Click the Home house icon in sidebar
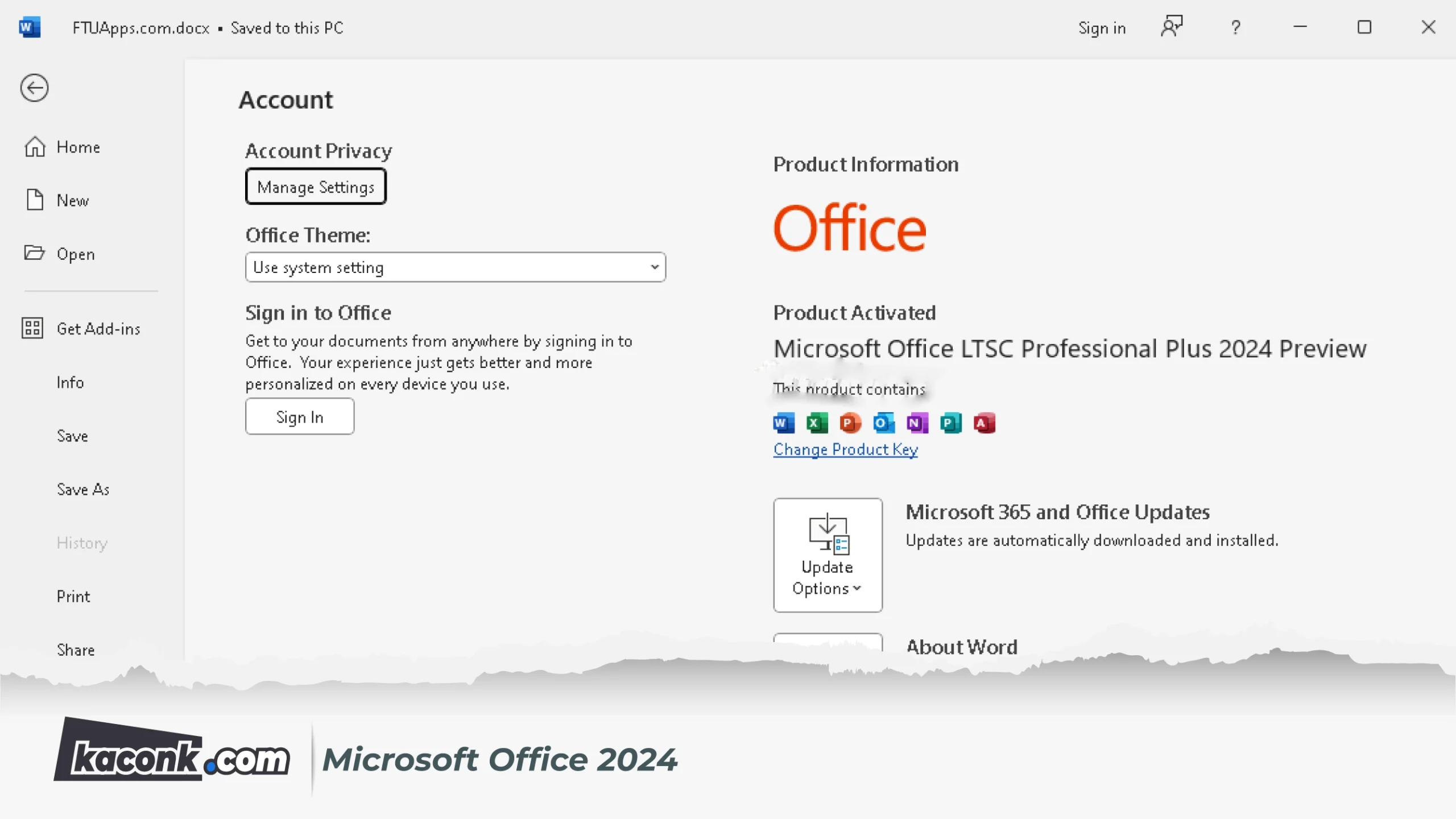This screenshot has height=819, width=1456. 35,147
